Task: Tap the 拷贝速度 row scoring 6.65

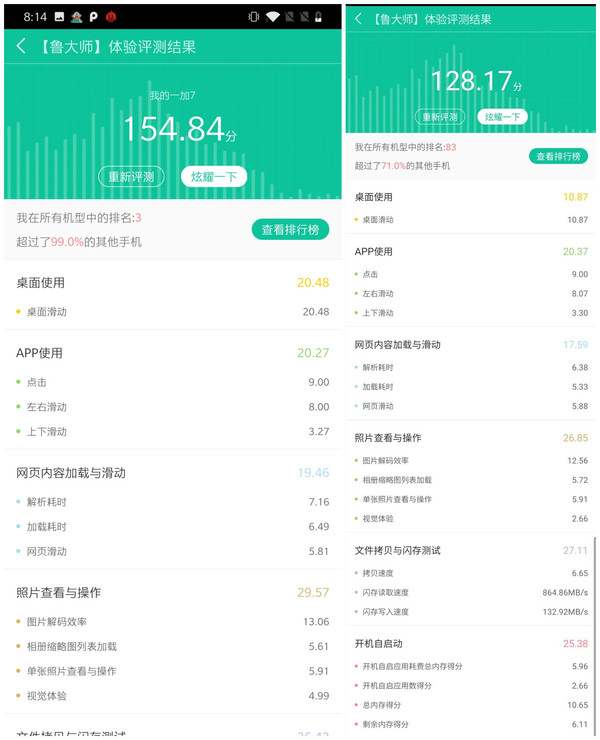Action: click(471, 573)
